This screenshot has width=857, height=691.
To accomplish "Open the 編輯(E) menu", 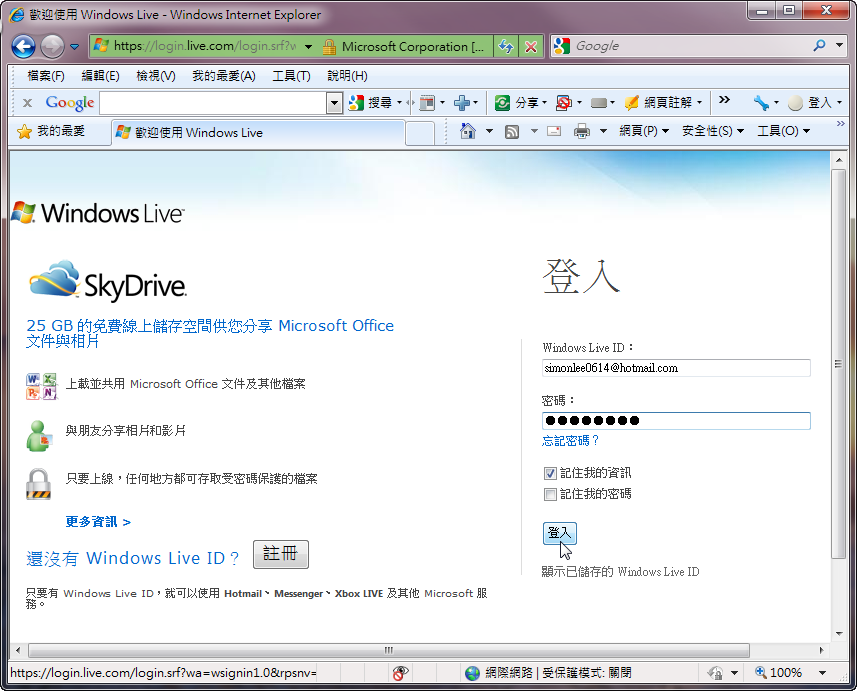I will click(101, 75).
